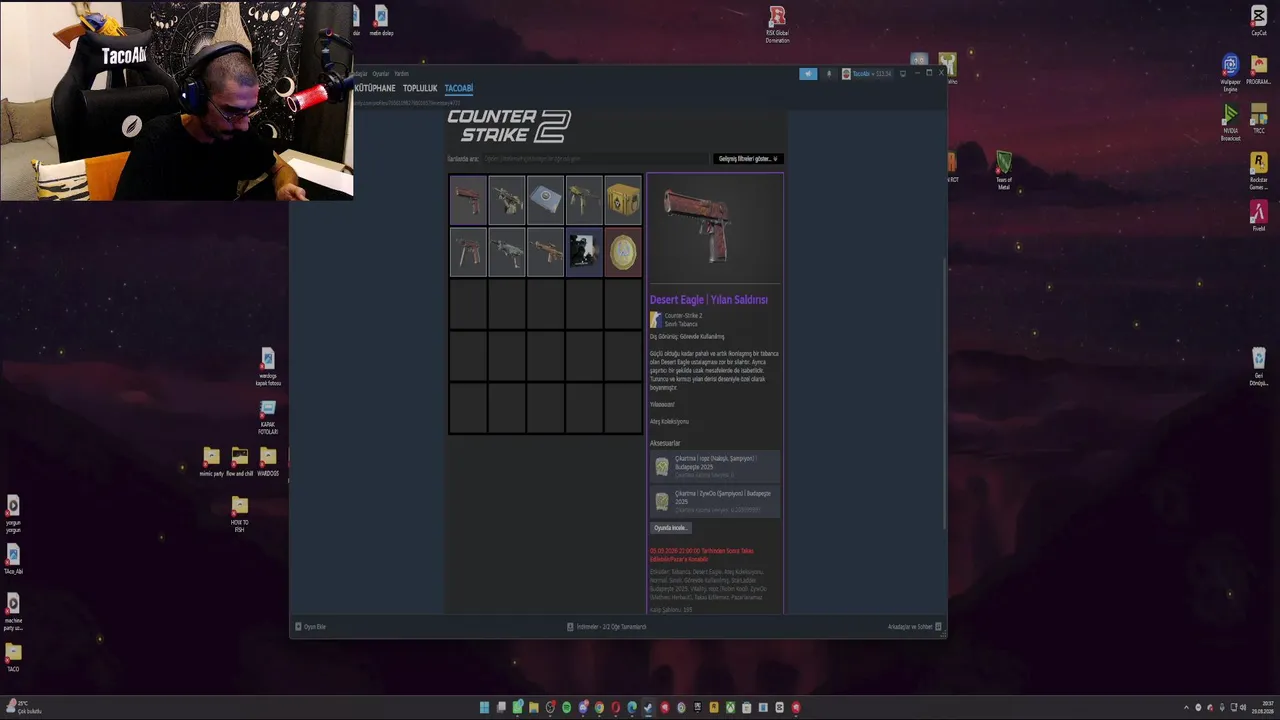
Task: Open Steam notifications bell
Action: (828, 74)
